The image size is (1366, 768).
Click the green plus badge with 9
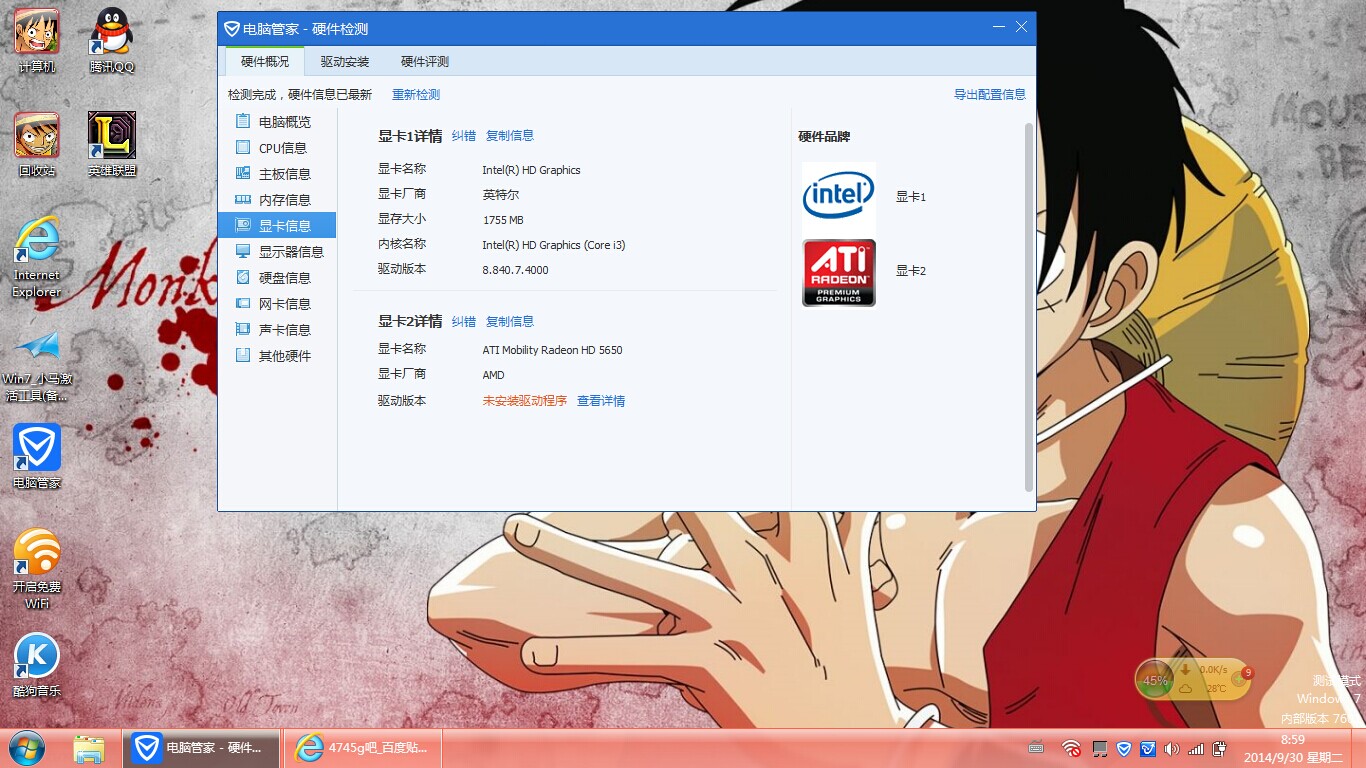click(x=1242, y=678)
